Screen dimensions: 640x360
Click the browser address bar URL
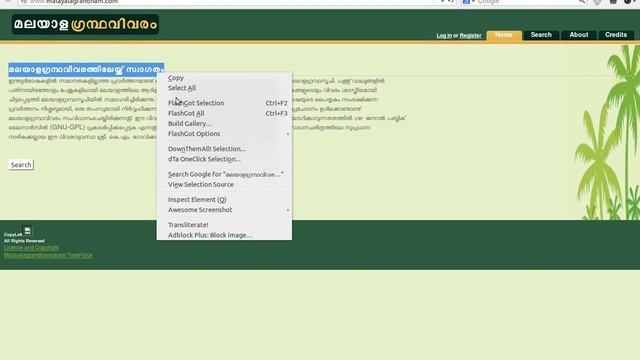coord(74,2)
